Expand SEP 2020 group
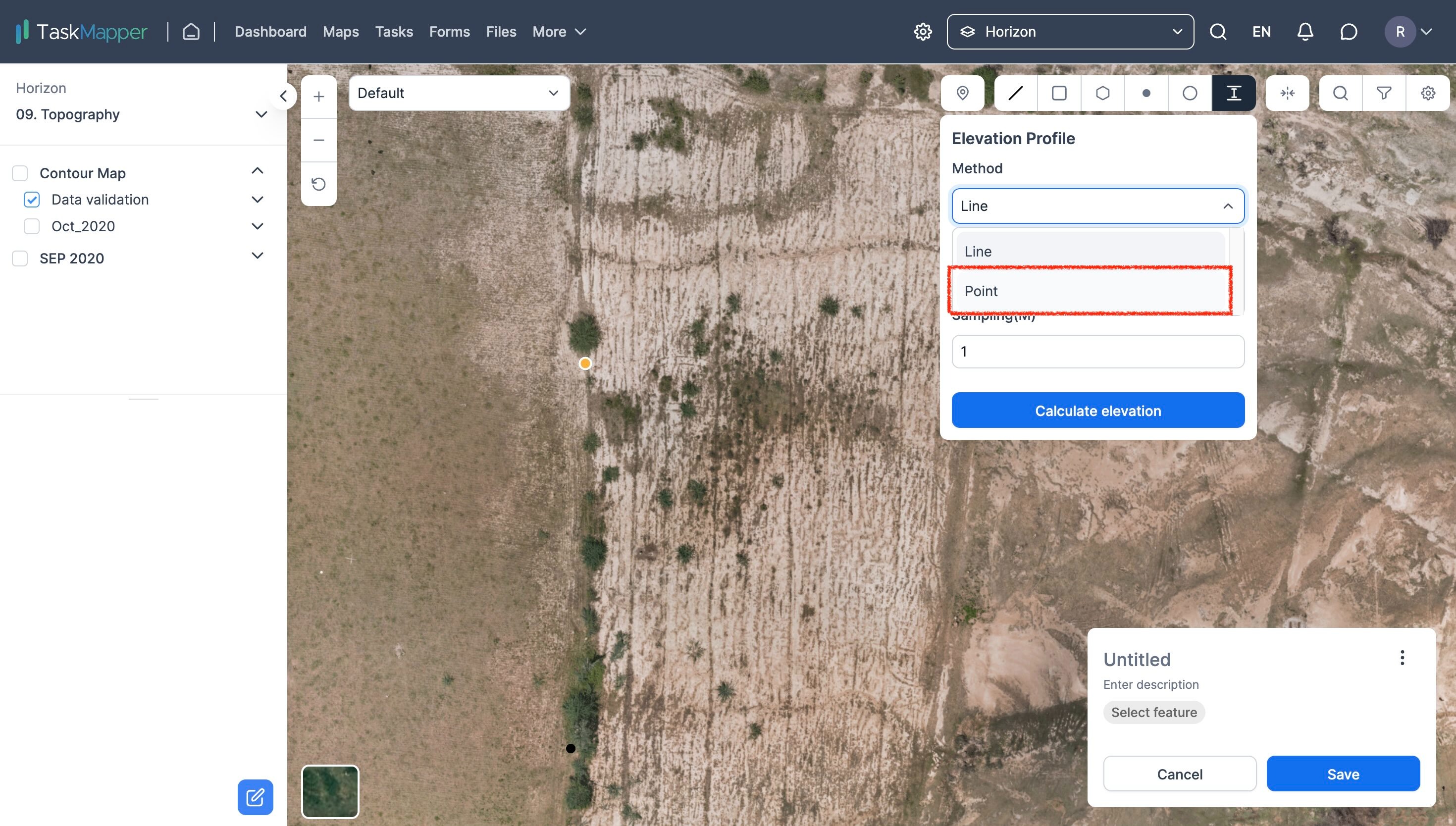 (258, 256)
